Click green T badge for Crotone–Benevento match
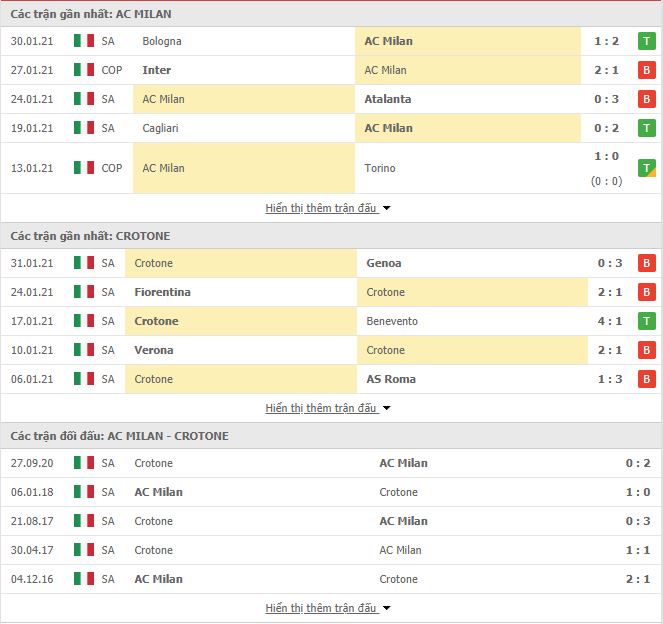Screen dimensions: 663x624 646,321
